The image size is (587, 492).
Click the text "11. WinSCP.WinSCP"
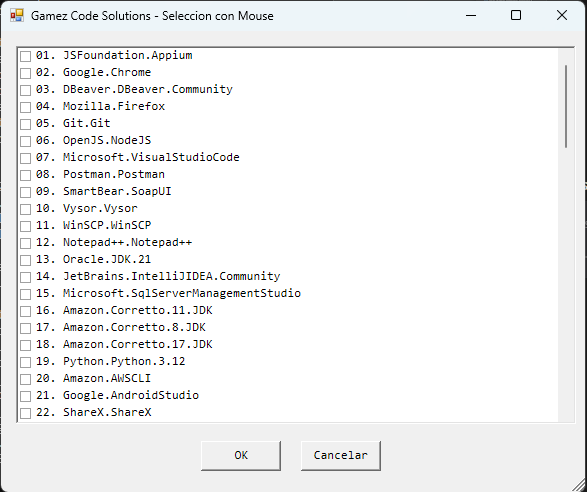point(93,225)
